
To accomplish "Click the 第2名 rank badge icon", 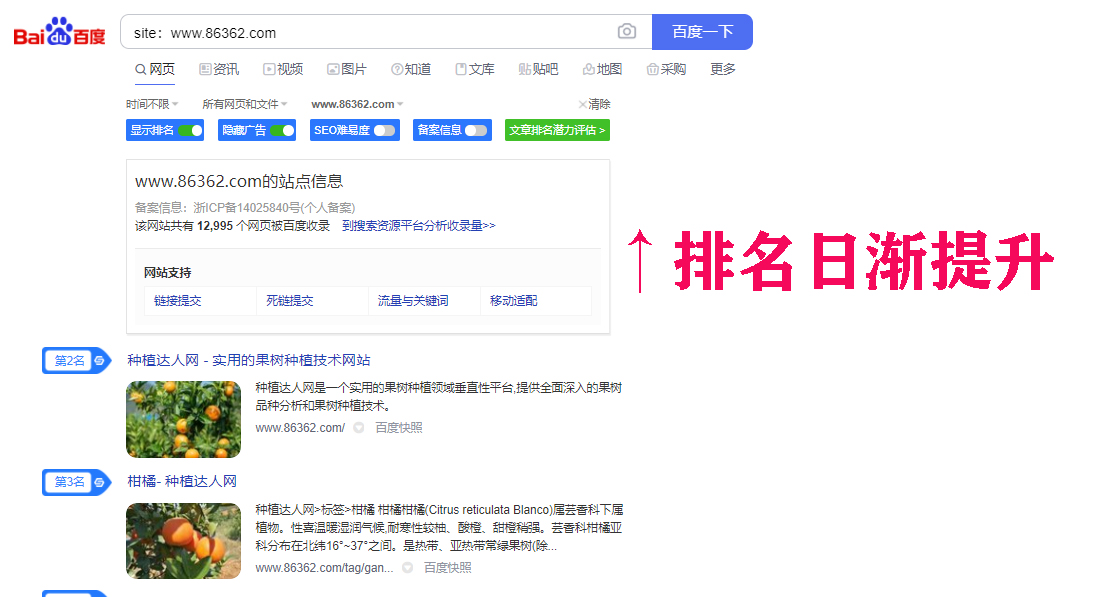I will tap(99, 361).
